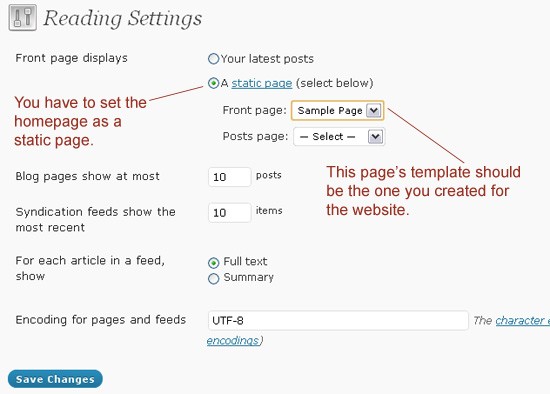Screen dimensions: 550x394
Task: Open the 'static page' hyperlink
Action: 262,83
